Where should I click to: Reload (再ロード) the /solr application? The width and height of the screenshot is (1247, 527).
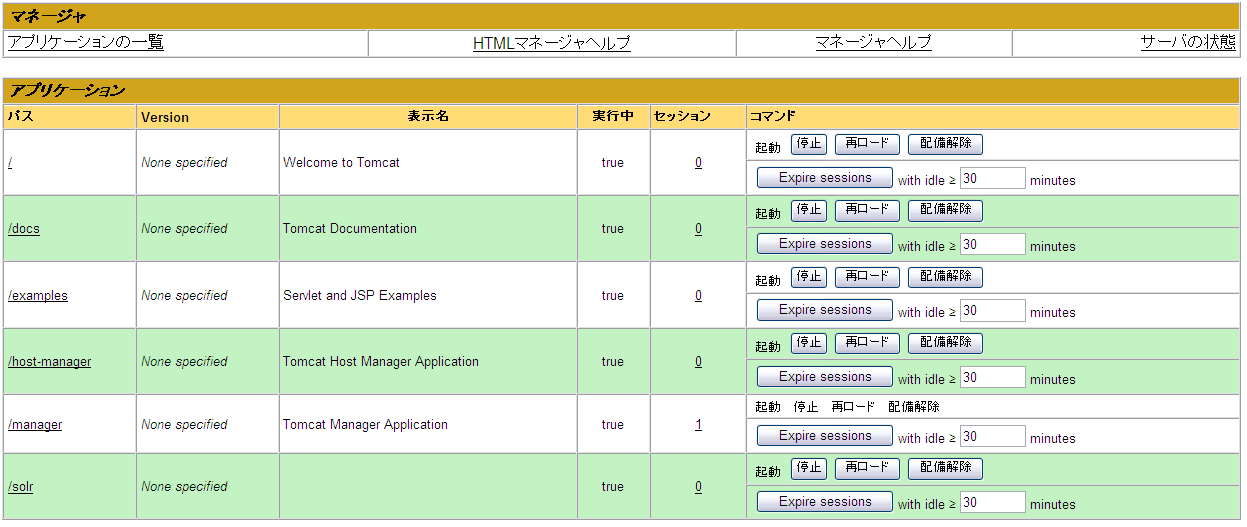(867, 468)
